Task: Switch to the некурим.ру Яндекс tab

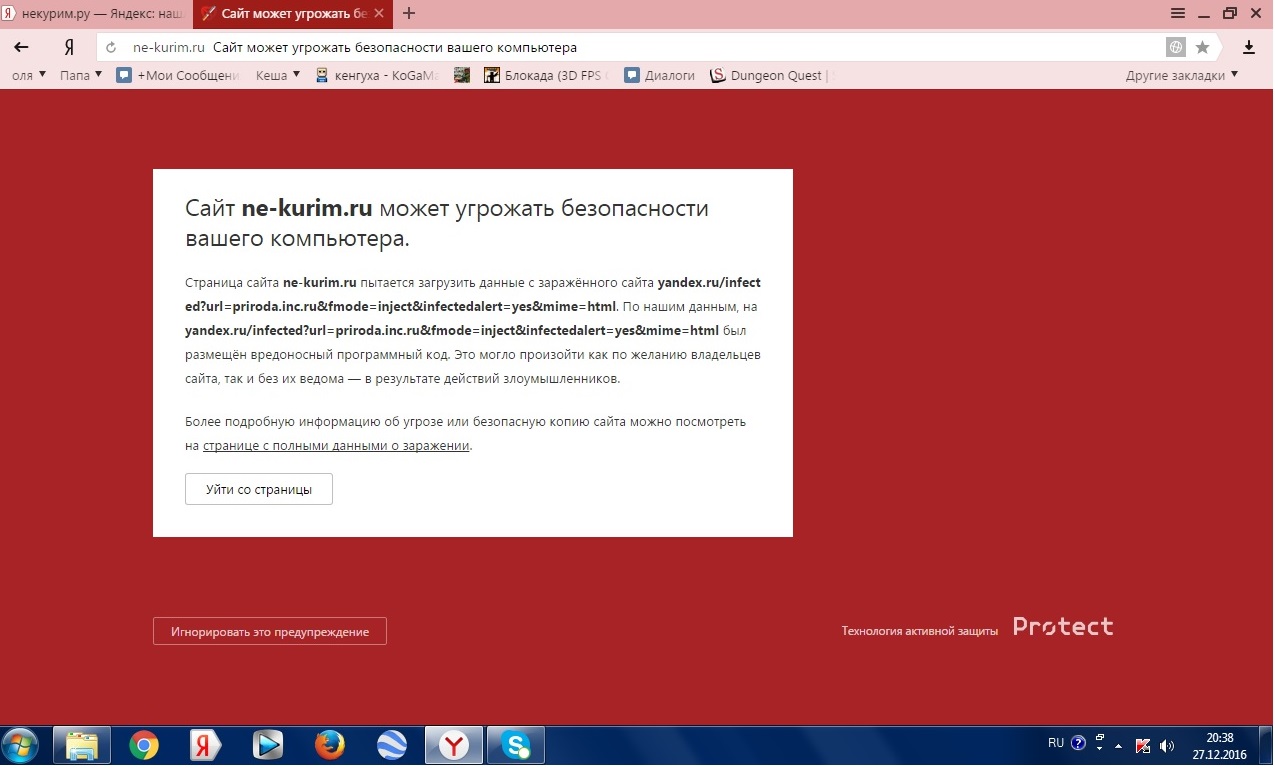Action: [95, 14]
